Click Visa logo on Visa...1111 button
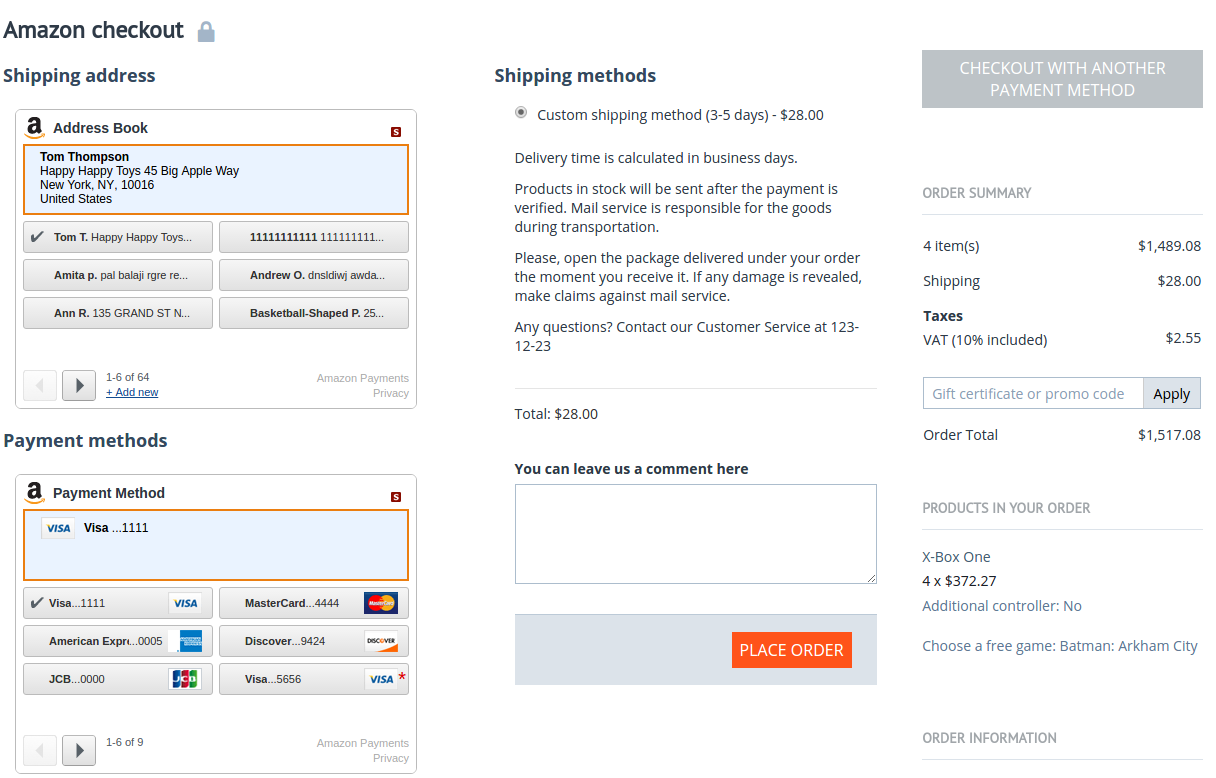The width and height of the screenshot is (1216, 778). pos(184,603)
